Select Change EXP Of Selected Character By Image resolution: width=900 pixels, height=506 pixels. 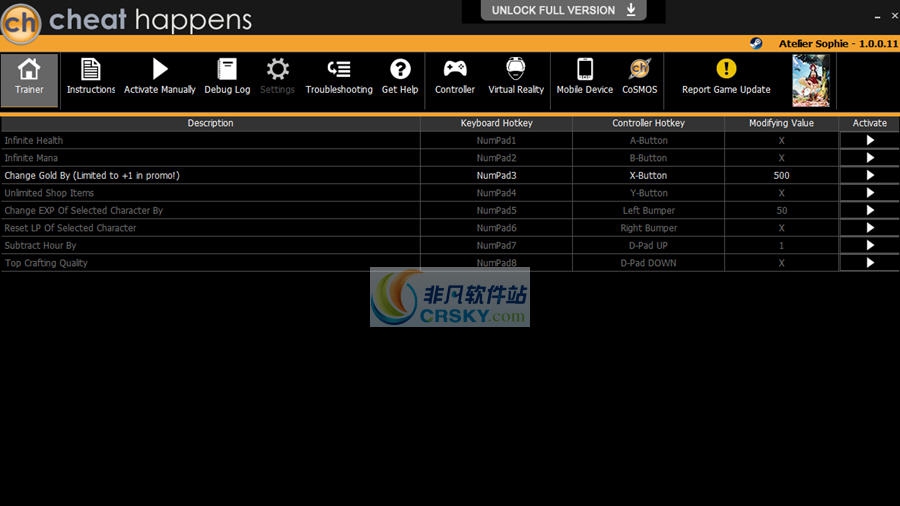pyautogui.click(x=211, y=211)
